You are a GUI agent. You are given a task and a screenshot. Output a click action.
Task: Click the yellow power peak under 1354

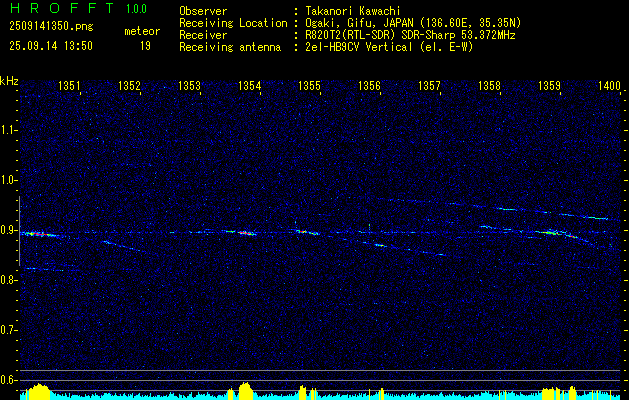[x=245, y=390]
